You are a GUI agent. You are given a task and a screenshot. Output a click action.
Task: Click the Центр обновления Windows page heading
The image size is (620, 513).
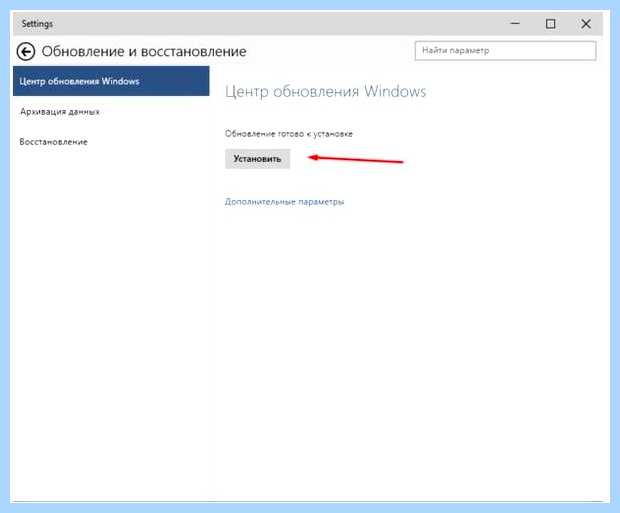325,91
